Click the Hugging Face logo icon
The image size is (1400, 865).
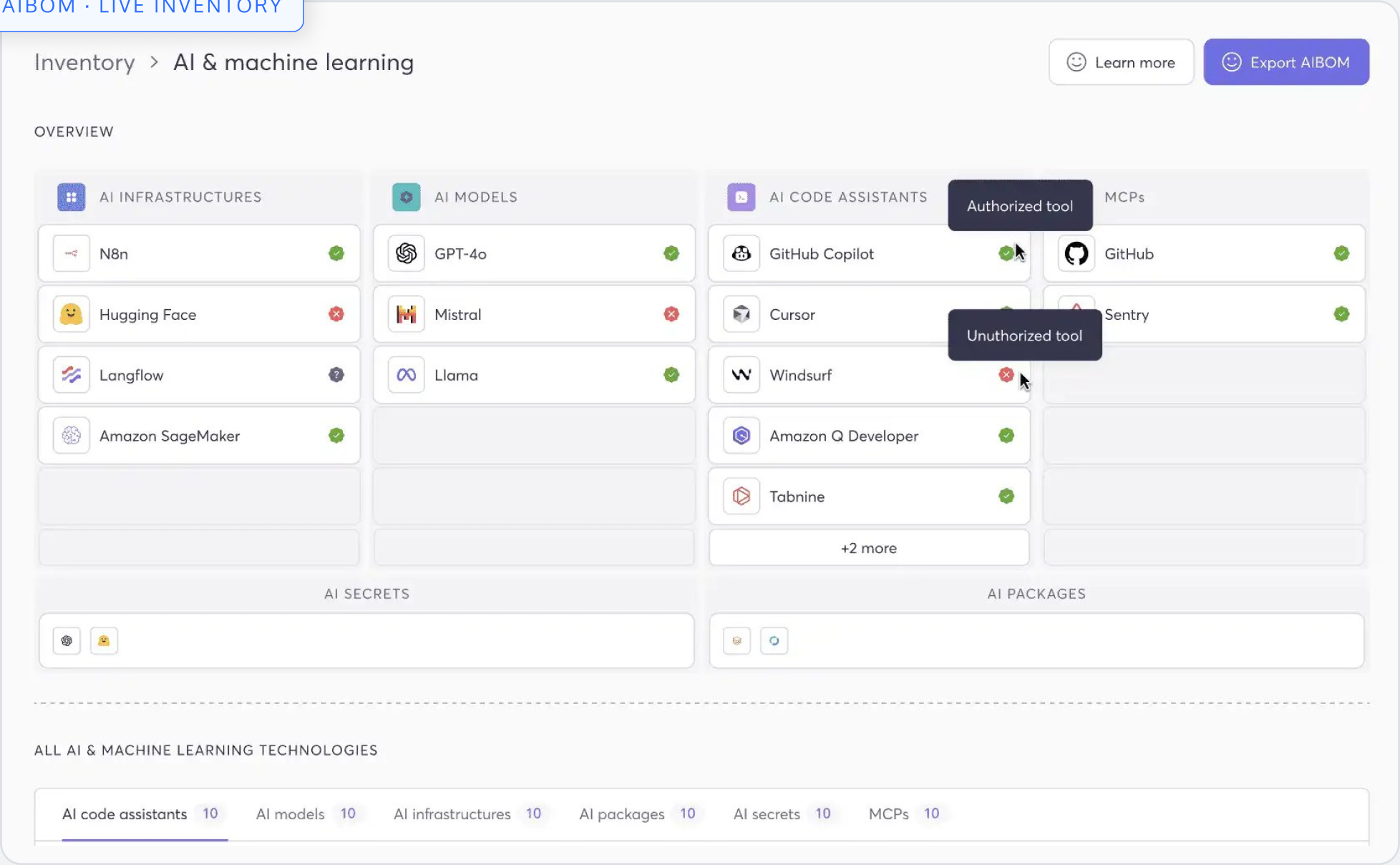tap(71, 314)
